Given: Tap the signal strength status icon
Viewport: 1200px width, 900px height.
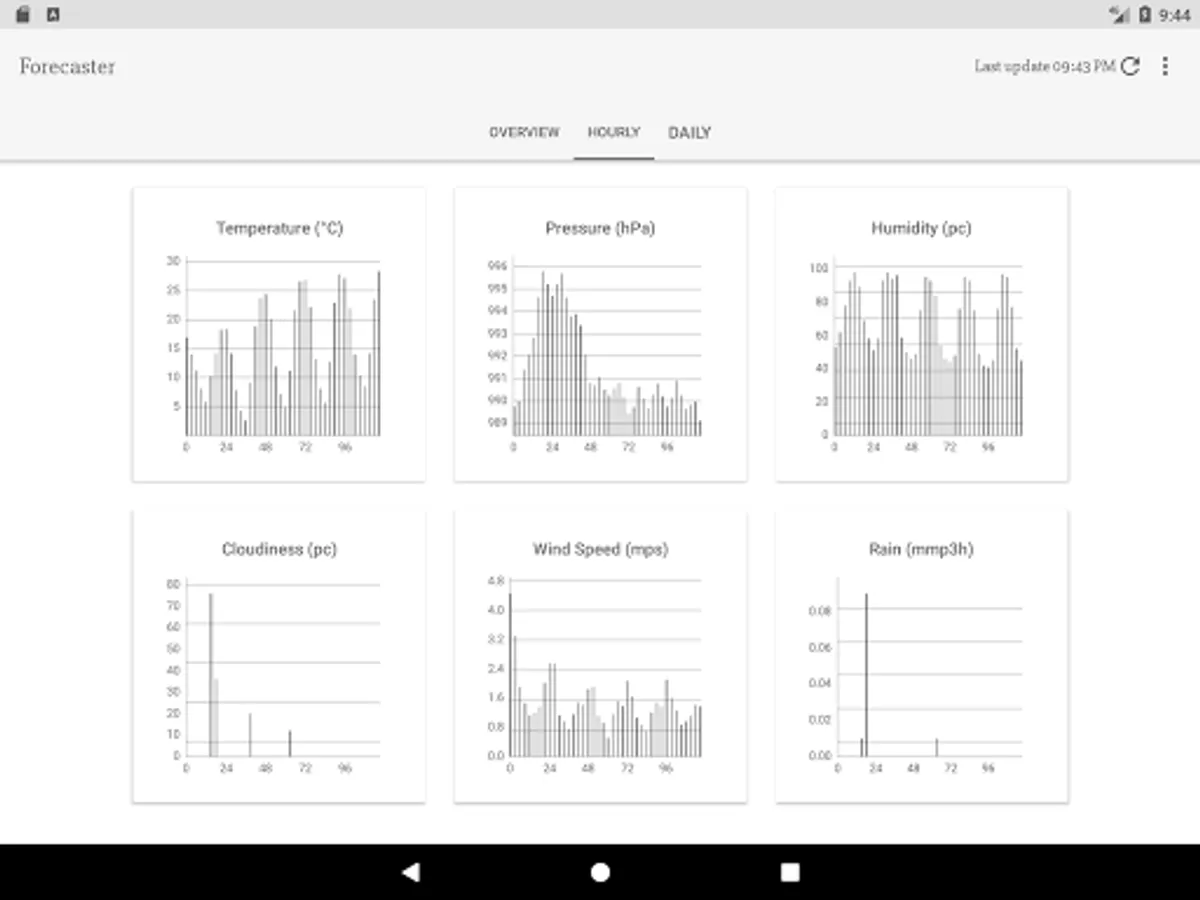Looking at the screenshot, I should coord(1120,14).
